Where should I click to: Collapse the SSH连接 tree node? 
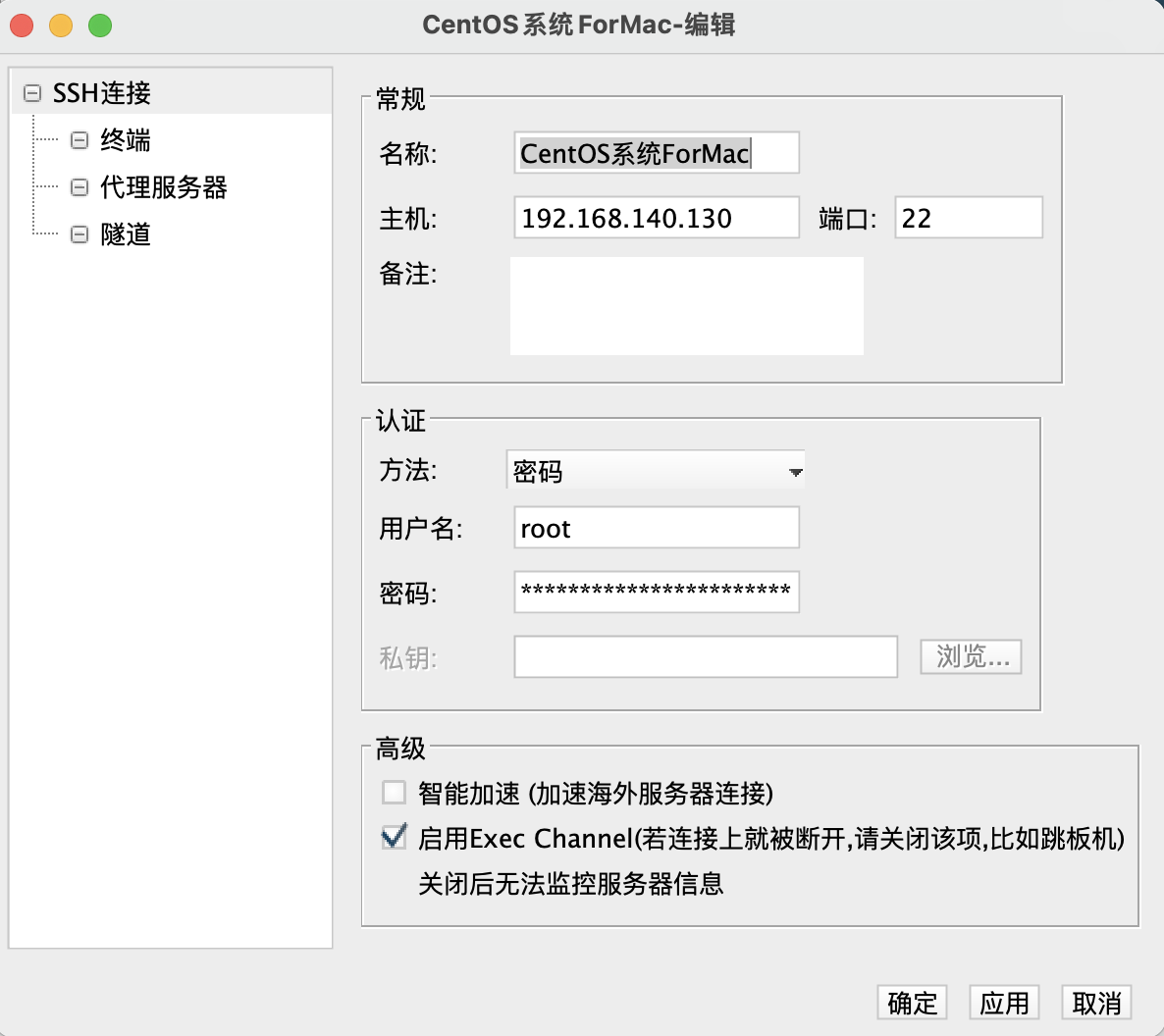click(x=32, y=93)
